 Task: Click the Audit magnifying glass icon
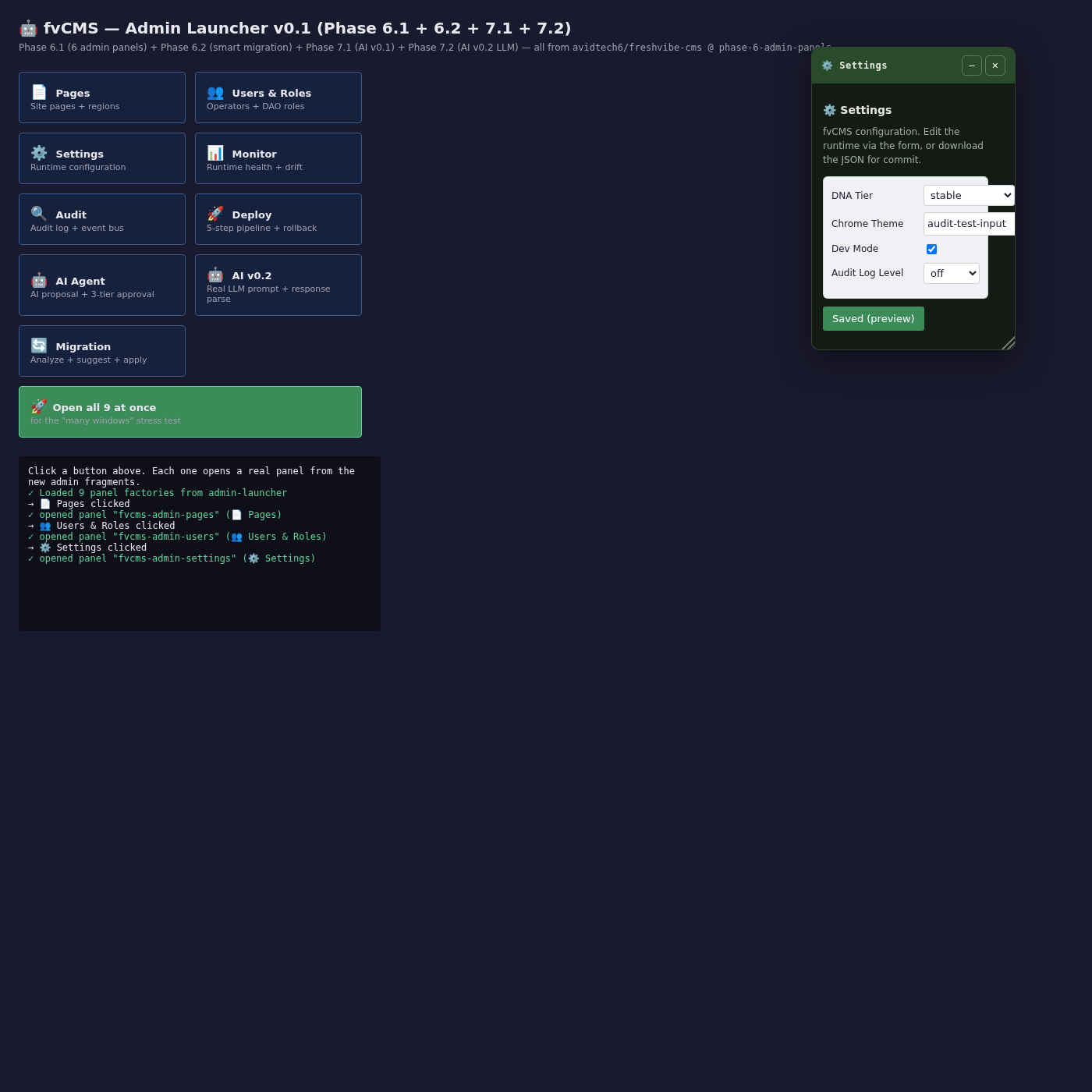[x=39, y=214]
